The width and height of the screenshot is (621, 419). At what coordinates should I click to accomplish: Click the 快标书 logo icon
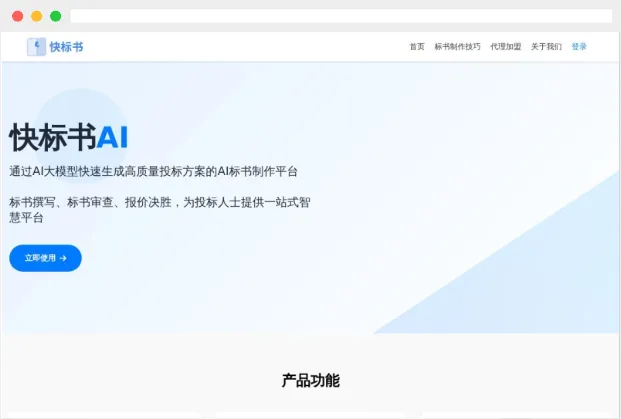tap(36, 47)
